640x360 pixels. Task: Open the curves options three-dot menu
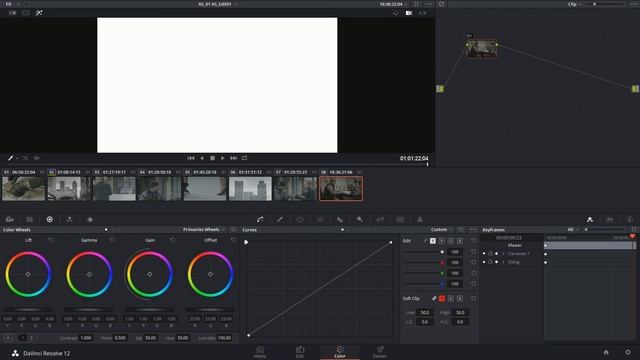coord(473,230)
